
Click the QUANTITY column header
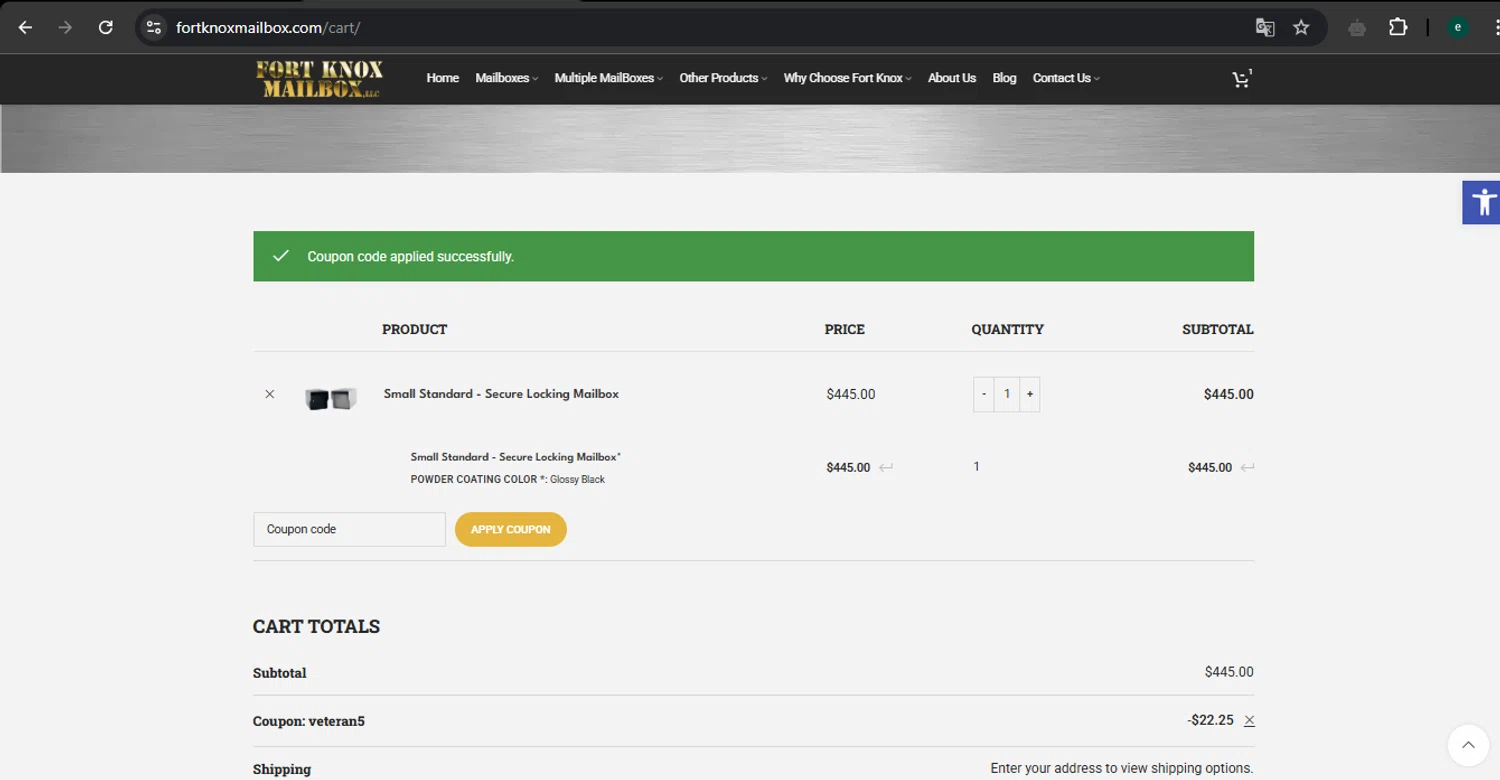point(1007,329)
